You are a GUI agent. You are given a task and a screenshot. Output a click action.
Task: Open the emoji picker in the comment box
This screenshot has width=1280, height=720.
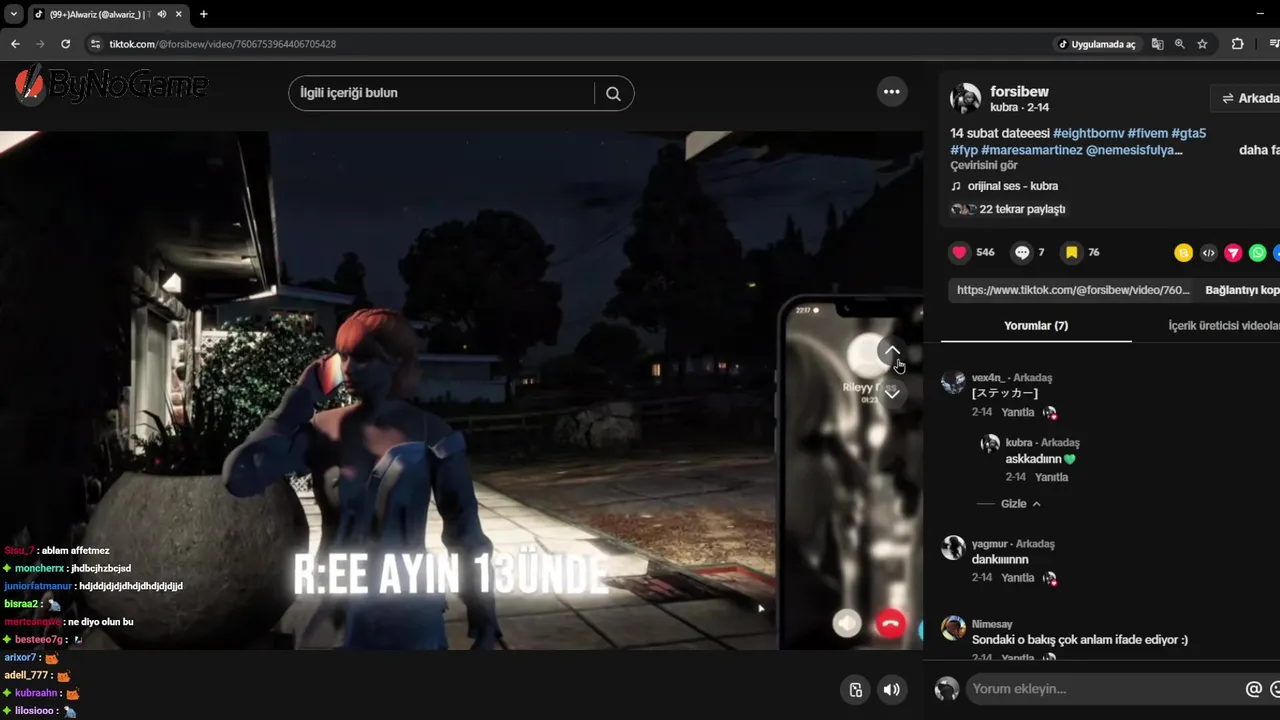pos(1276,689)
